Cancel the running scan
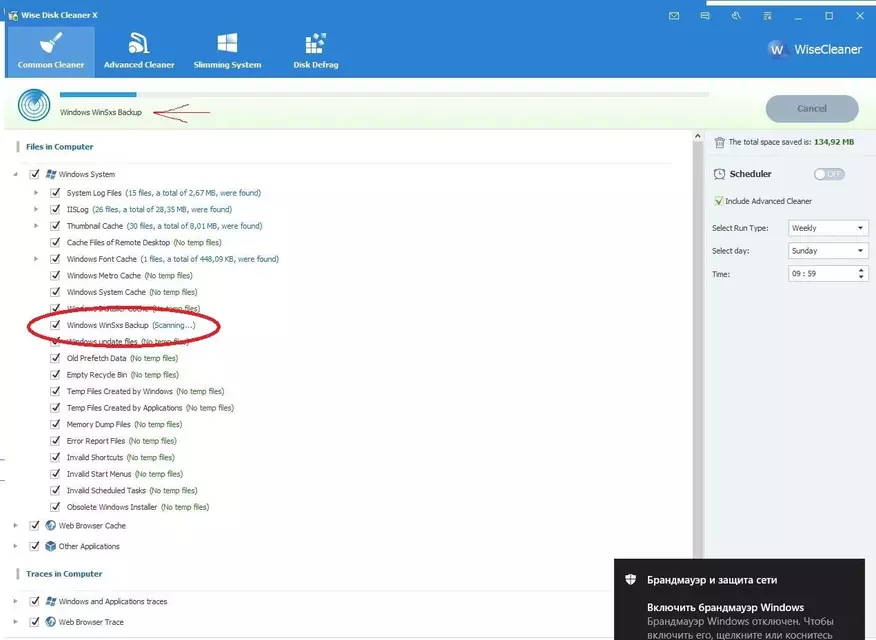The image size is (876, 640). click(812, 108)
